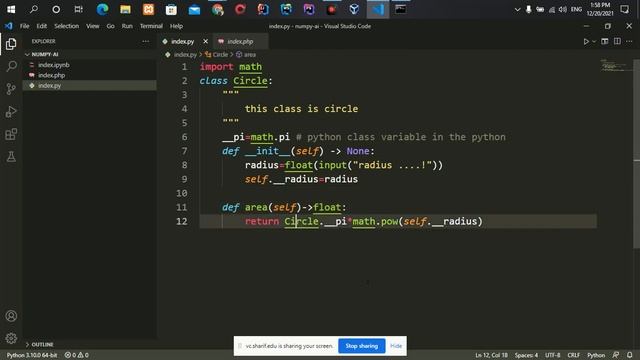
Task: Click the editor vertical scrollbar
Action: click(636, 153)
